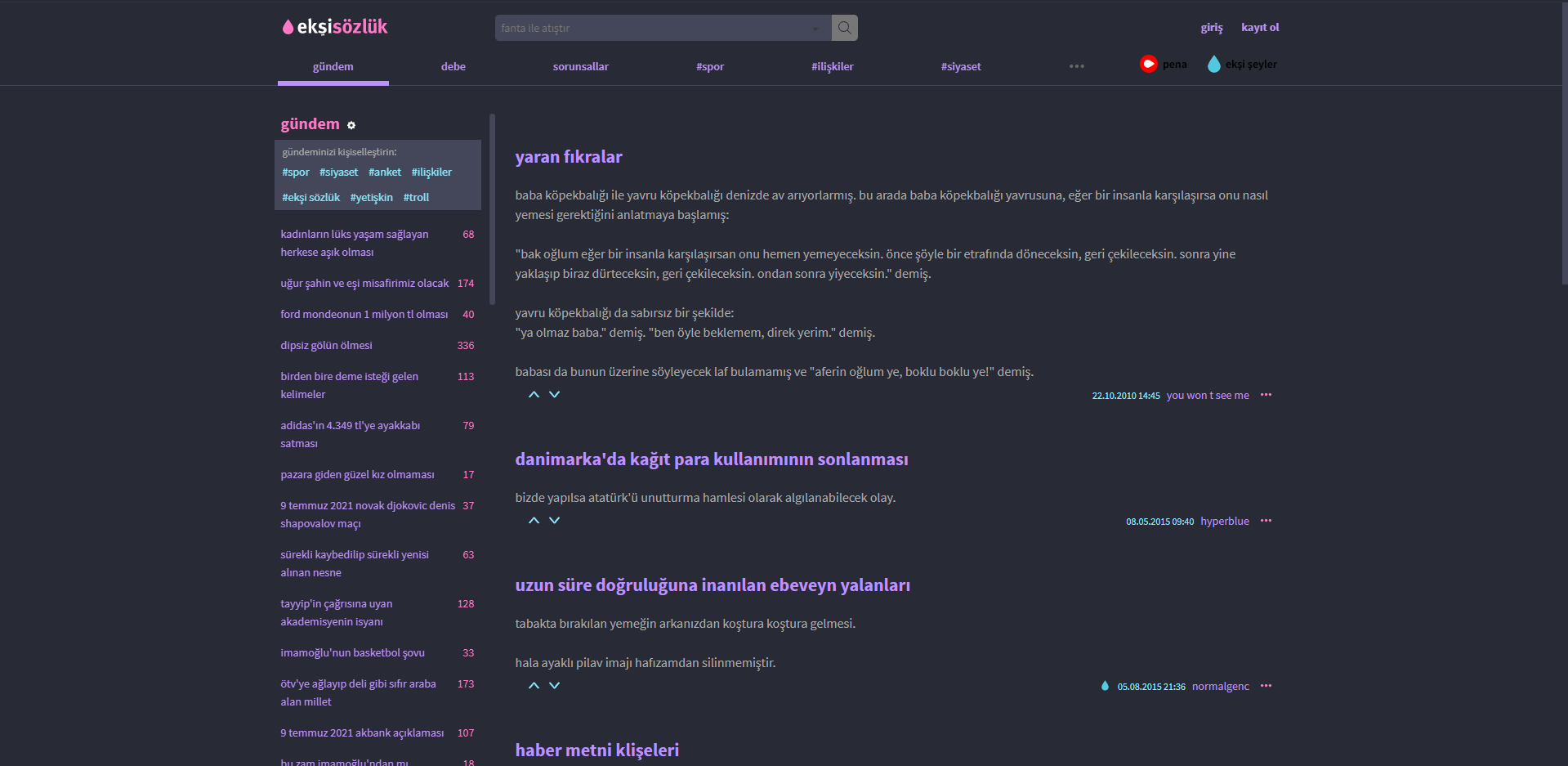Screen dimensions: 1568x766
Task: Downvote the yaran fıkralar entry
Action: (554, 394)
